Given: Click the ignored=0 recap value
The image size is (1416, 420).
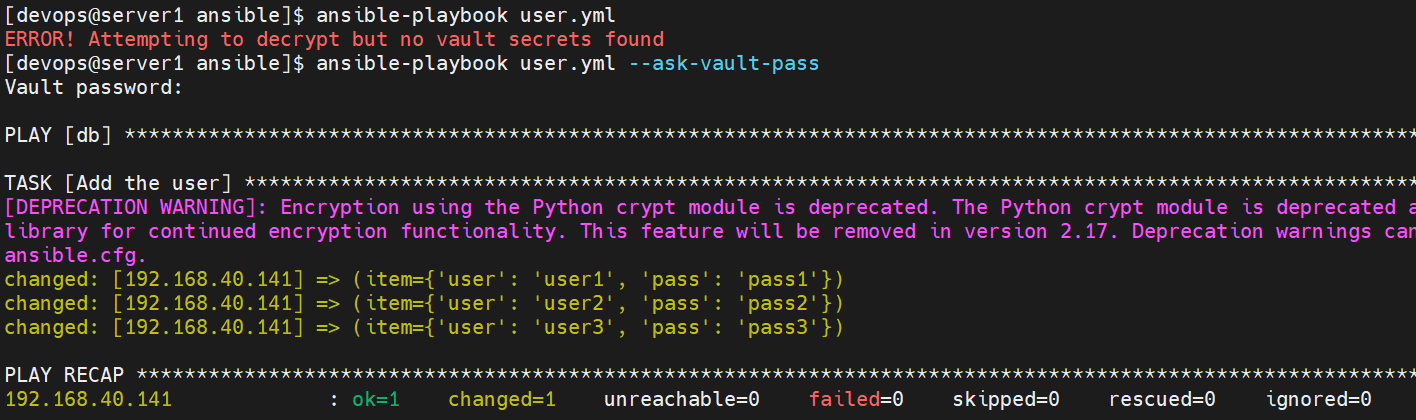Looking at the screenshot, I should pos(1318,400).
